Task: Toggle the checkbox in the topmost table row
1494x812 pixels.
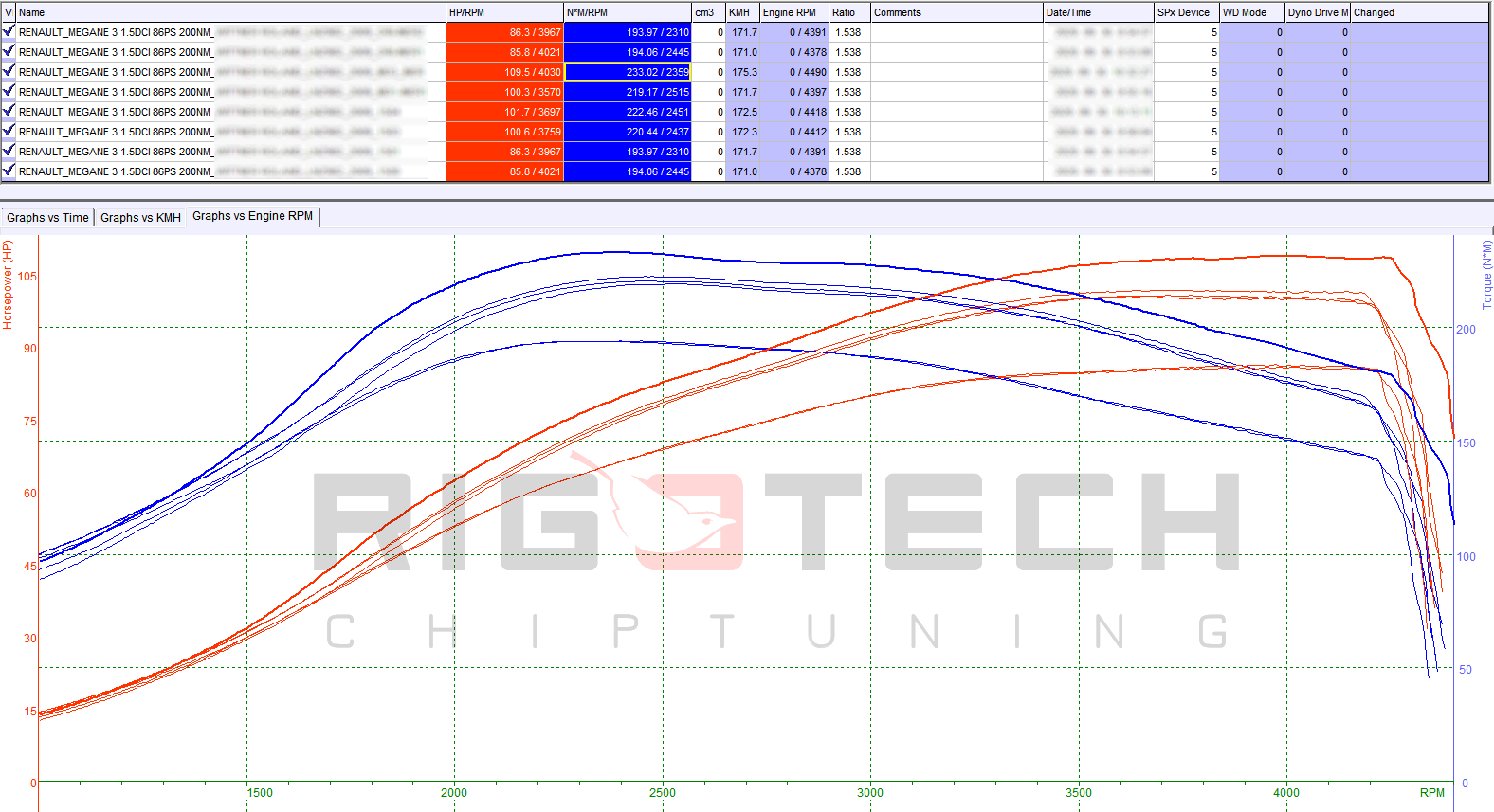Action: (x=9, y=31)
